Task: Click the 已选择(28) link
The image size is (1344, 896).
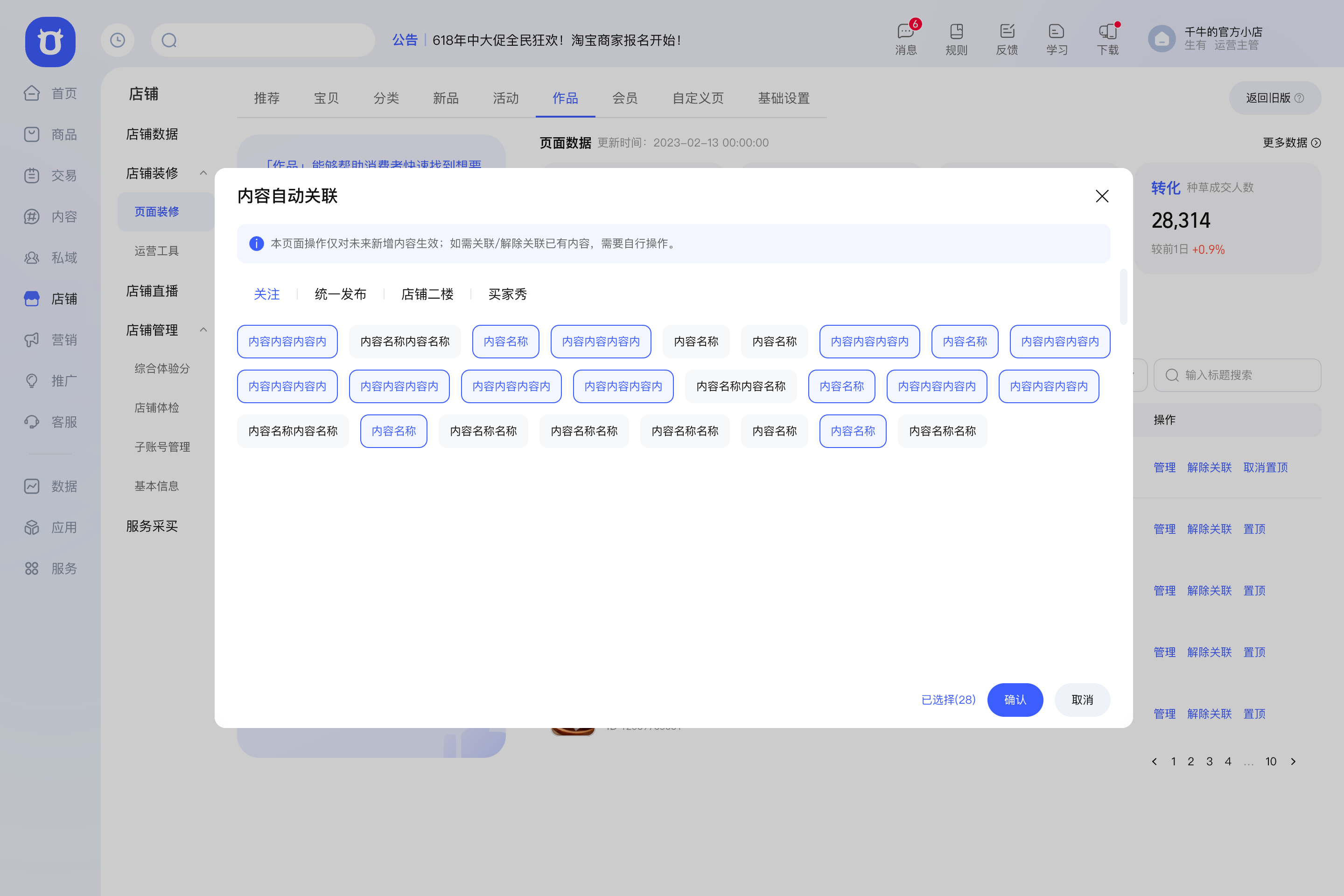Action: [x=949, y=700]
